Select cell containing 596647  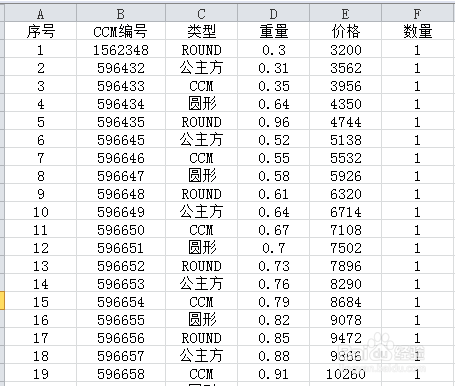(x=121, y=175)
